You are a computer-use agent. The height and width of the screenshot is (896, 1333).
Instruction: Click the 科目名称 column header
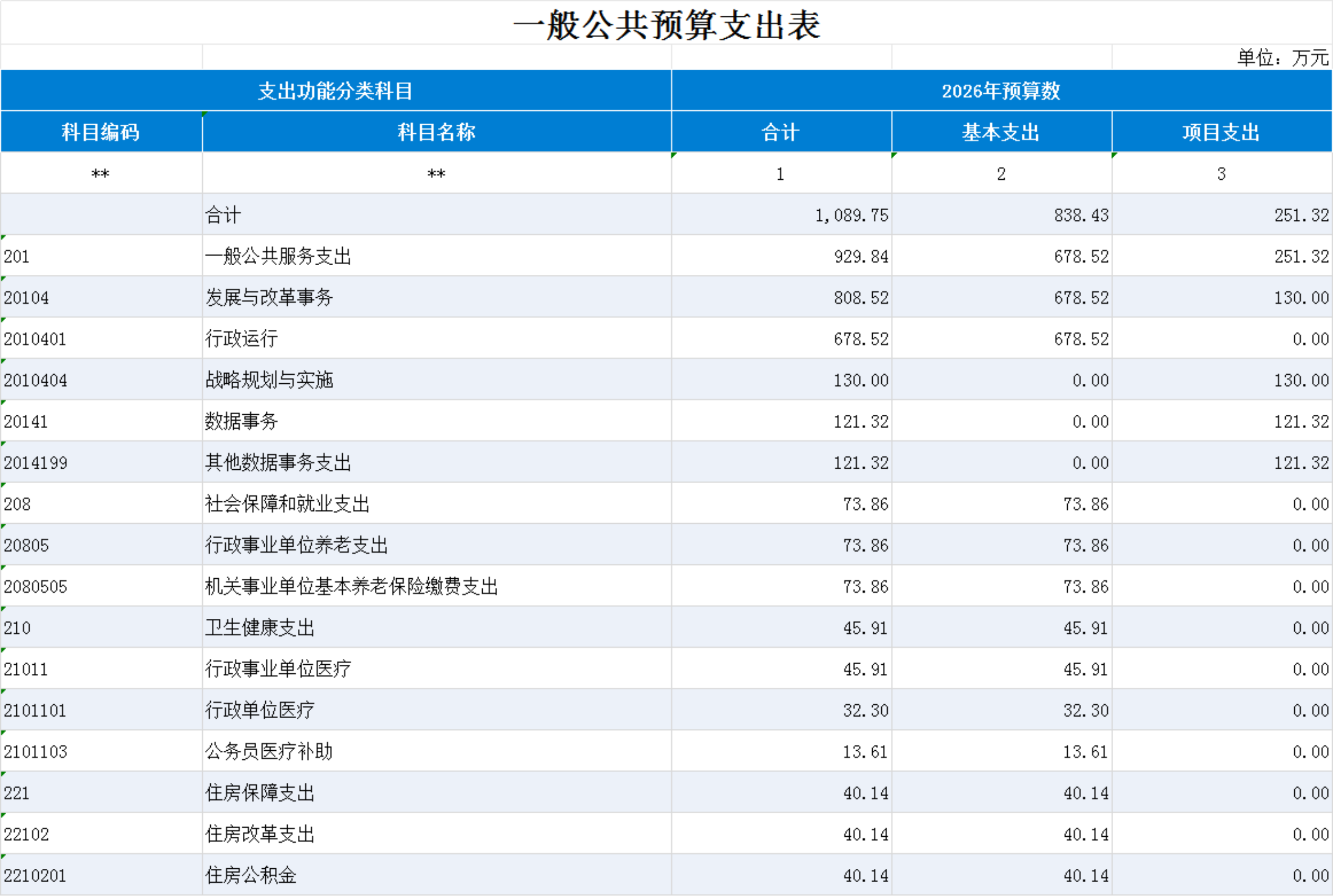point(436,132)
